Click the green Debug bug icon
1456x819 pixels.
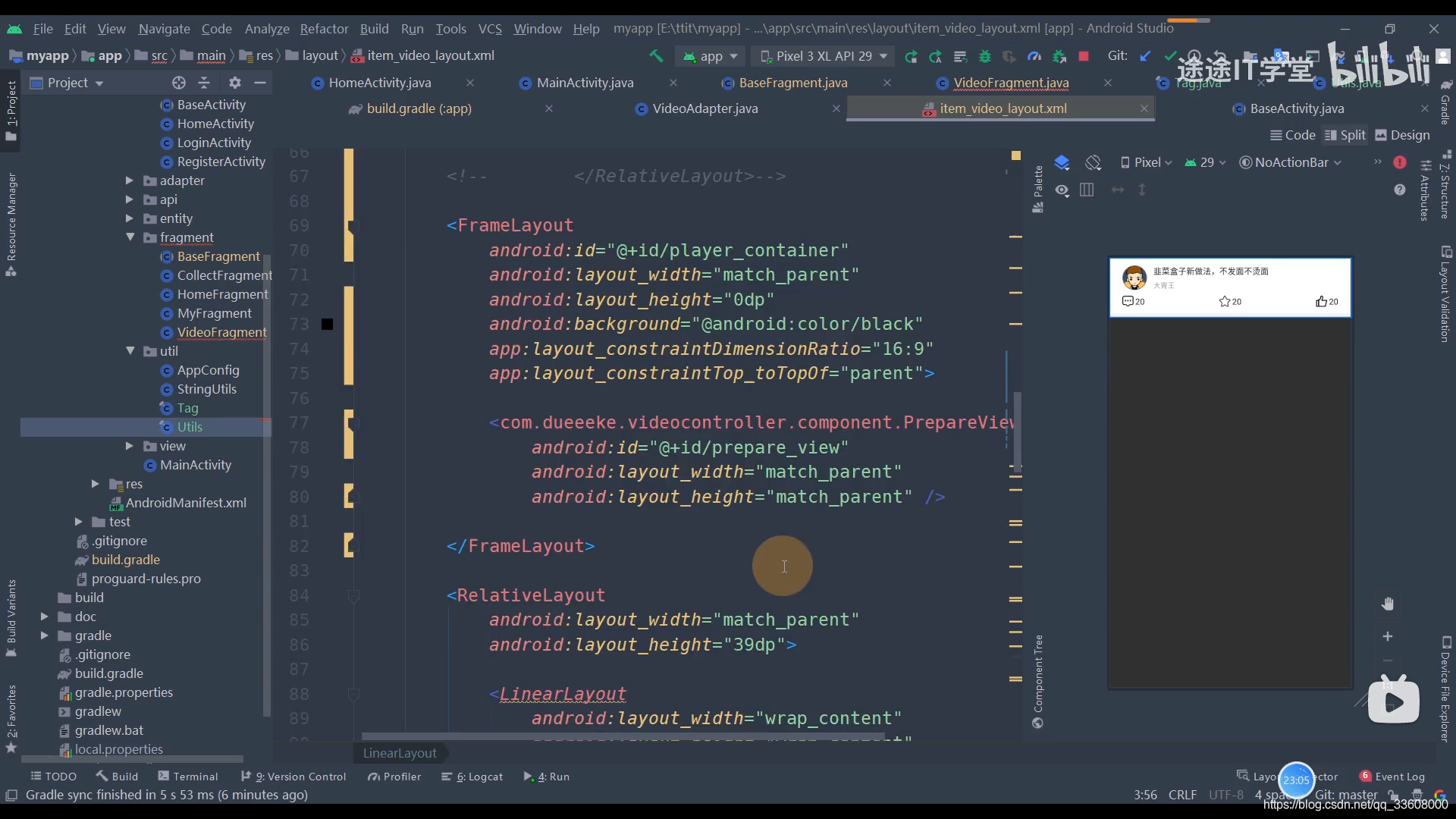click(985, 56)
